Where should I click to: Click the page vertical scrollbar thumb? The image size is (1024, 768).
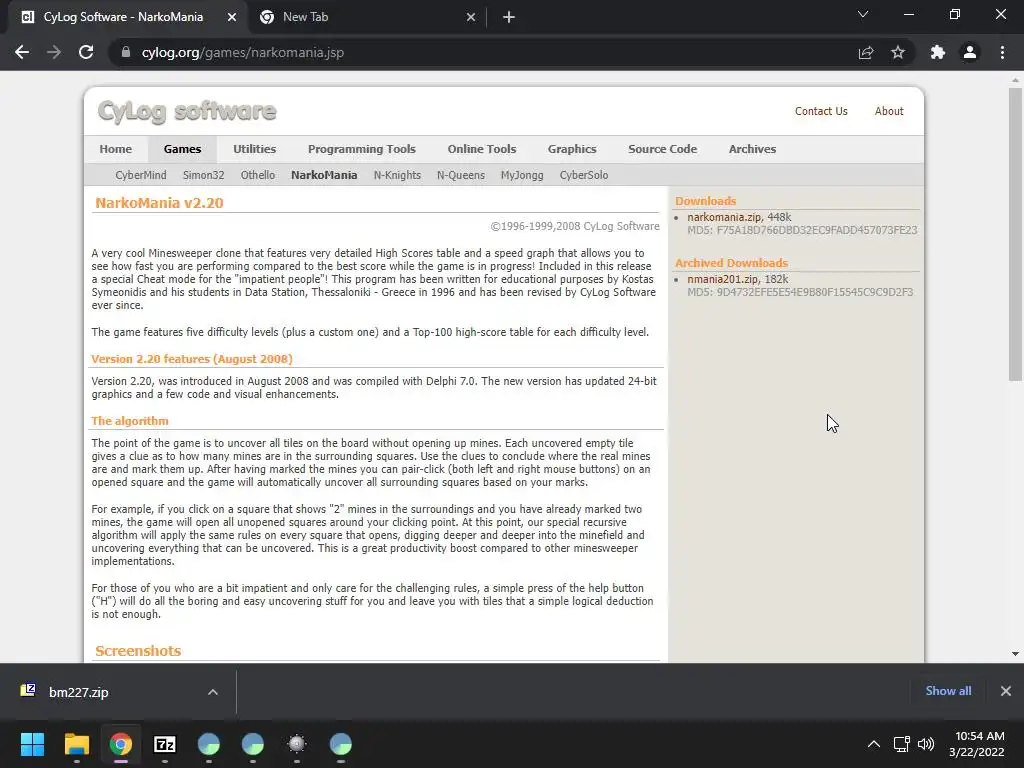tap(1015, 234)
